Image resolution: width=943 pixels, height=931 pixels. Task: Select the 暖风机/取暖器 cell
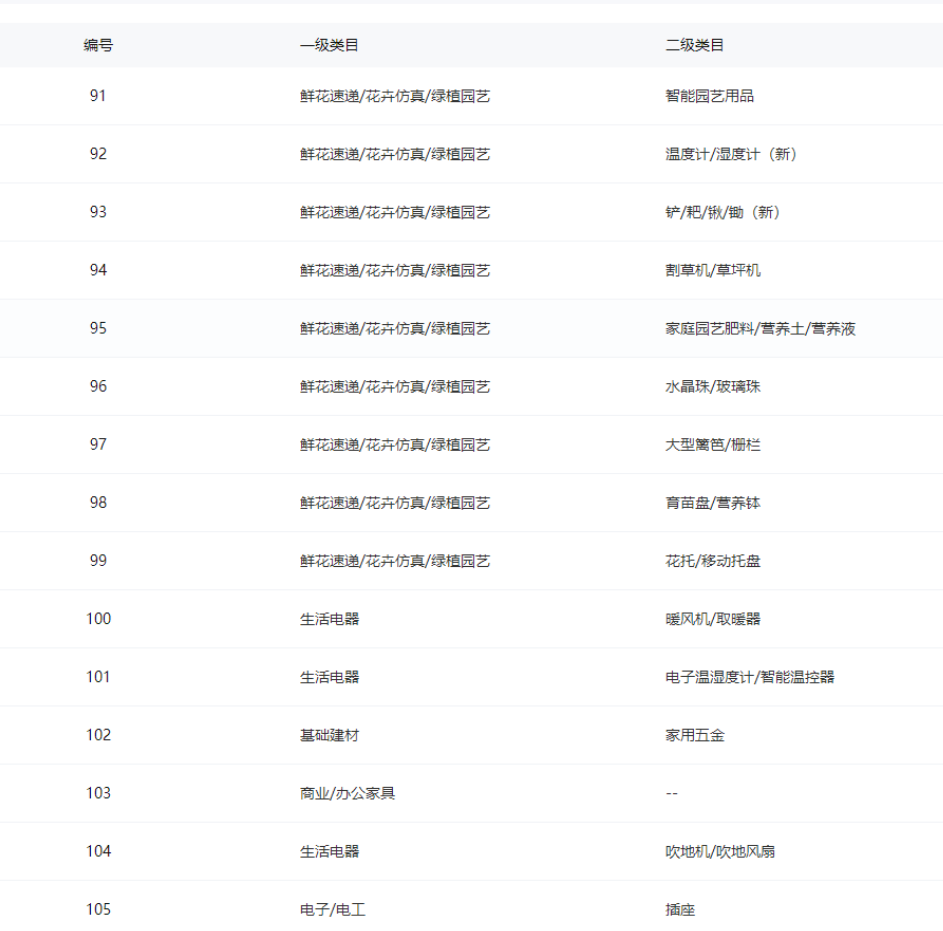click(x=713, y=618)
